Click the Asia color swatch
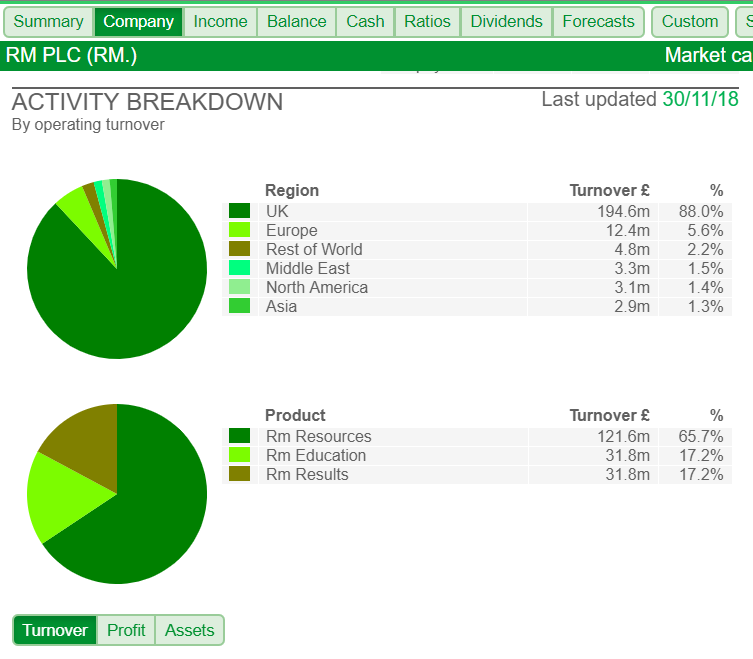The image size is (753, 659). 239,306
